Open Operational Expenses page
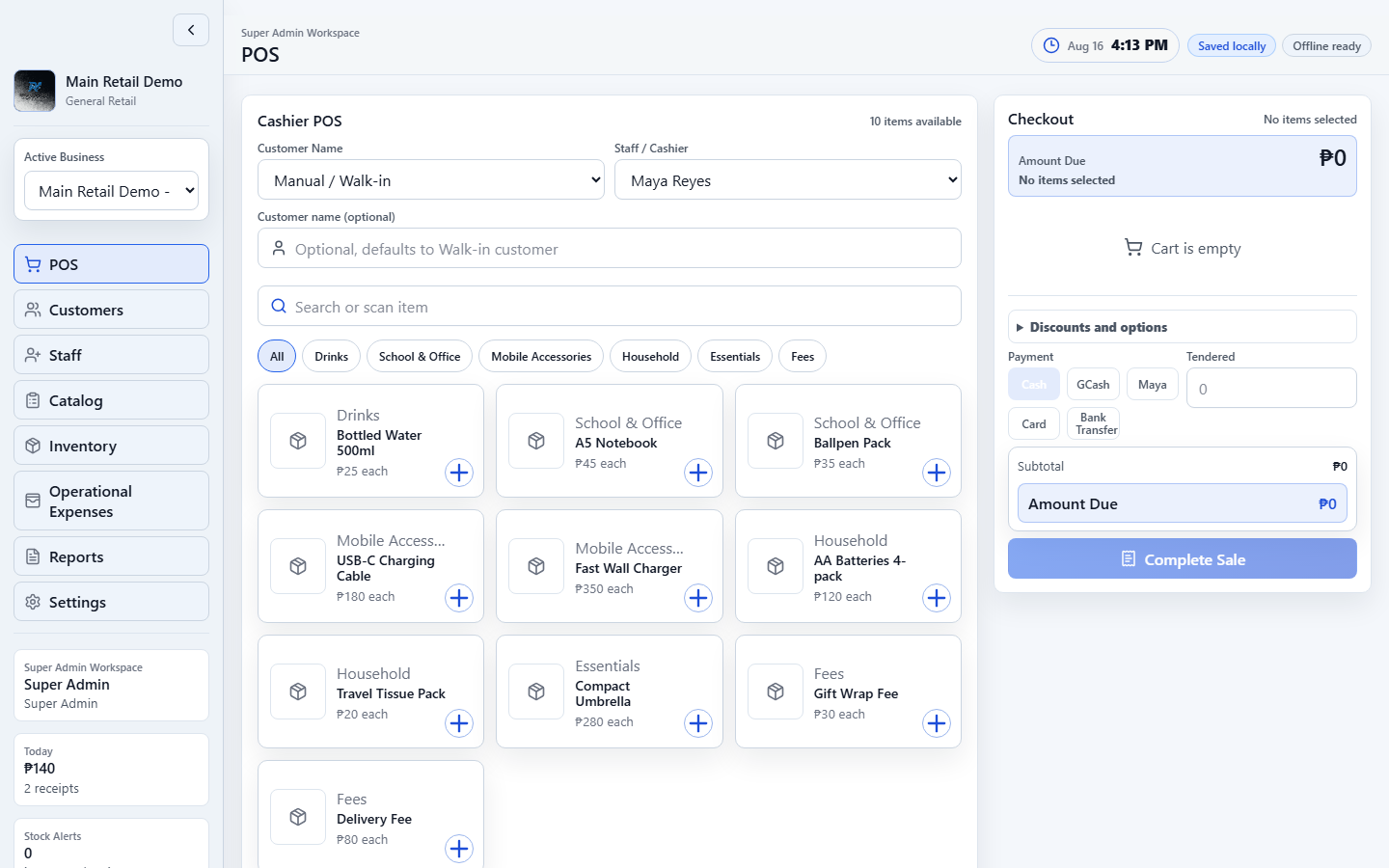 click(x=111, y=501)
